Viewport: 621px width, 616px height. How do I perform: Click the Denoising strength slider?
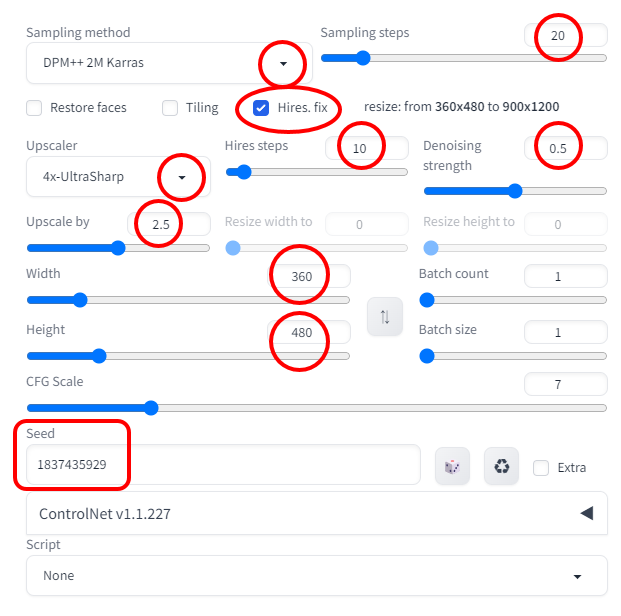(x=515, y=191)
